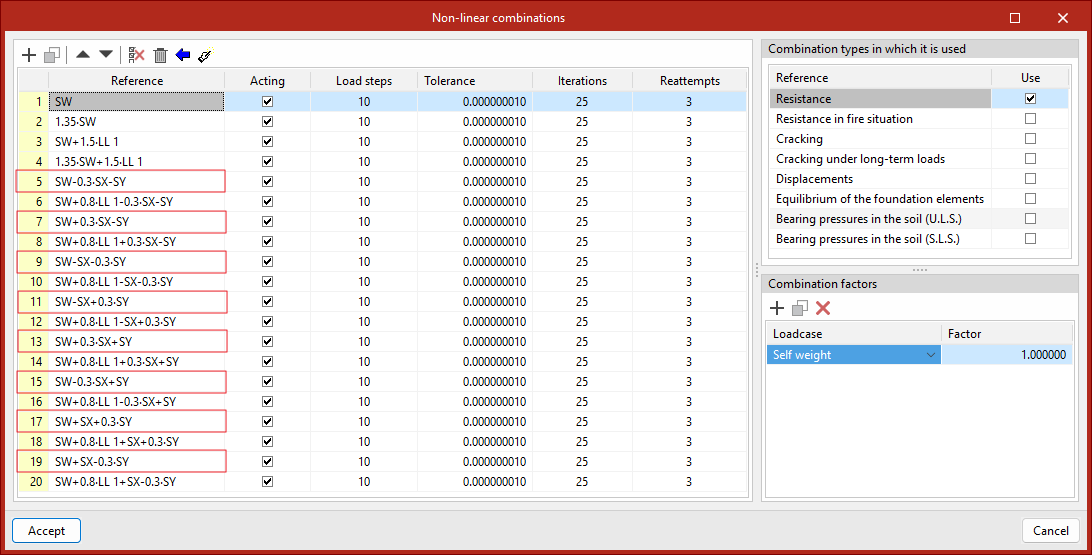Enable Cracking under long-term loads checkbox
Image resolution: width=1092 pixels, height=555 pixels.
point(1030,158)
